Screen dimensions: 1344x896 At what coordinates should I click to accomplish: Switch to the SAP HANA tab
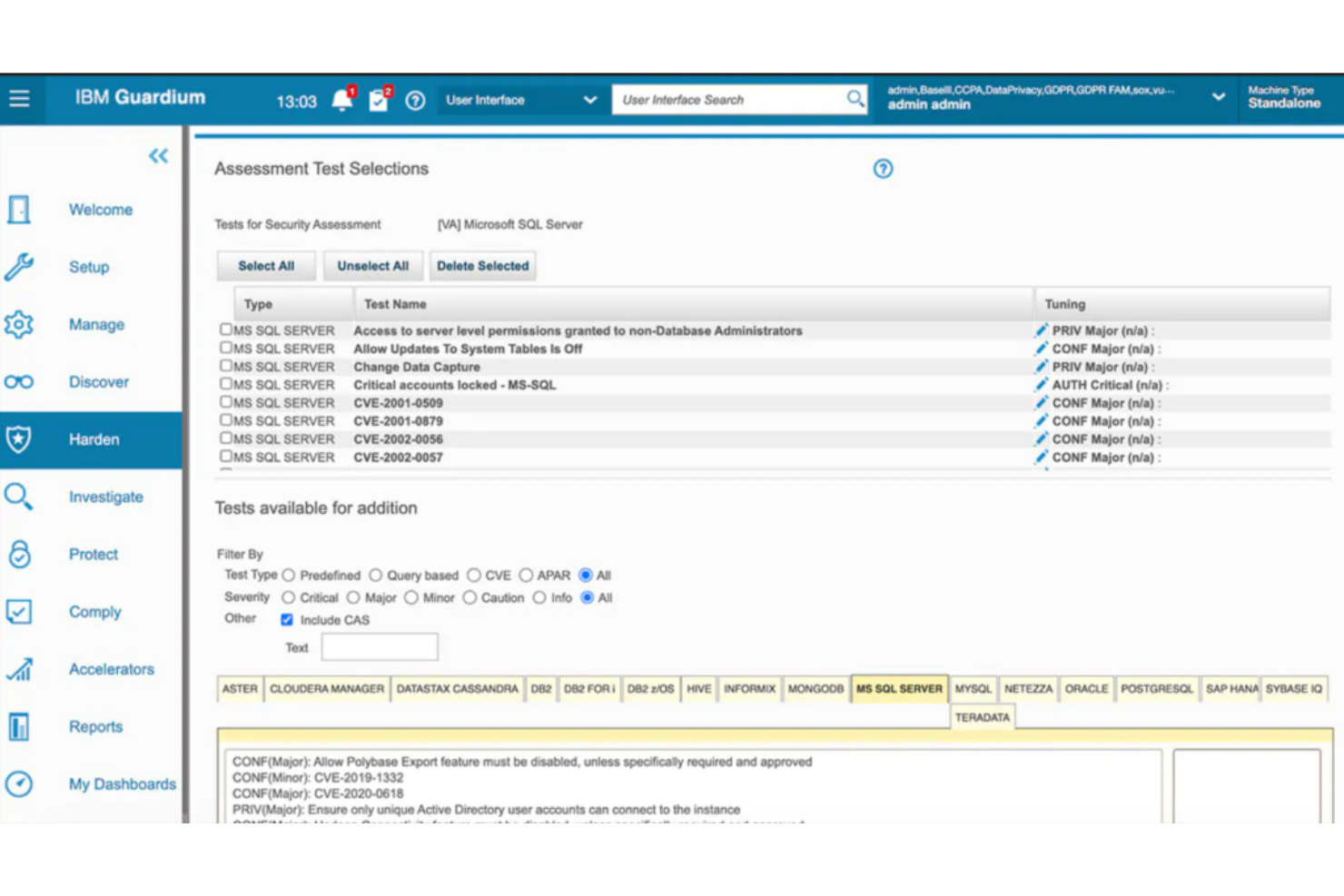1231,689
